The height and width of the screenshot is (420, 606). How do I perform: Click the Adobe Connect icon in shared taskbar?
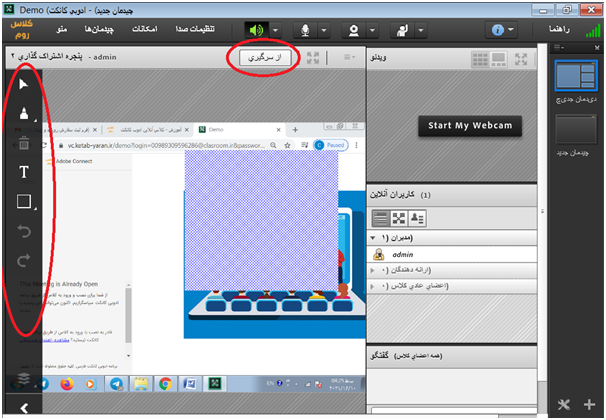[214, 384]
